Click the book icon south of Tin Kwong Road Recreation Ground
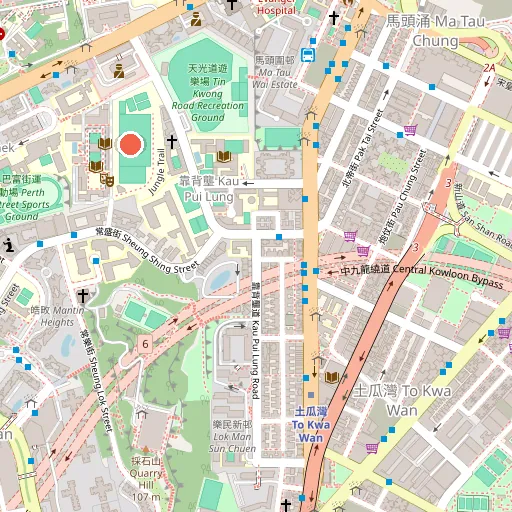512x512 pixels. (x=224, y=156)
